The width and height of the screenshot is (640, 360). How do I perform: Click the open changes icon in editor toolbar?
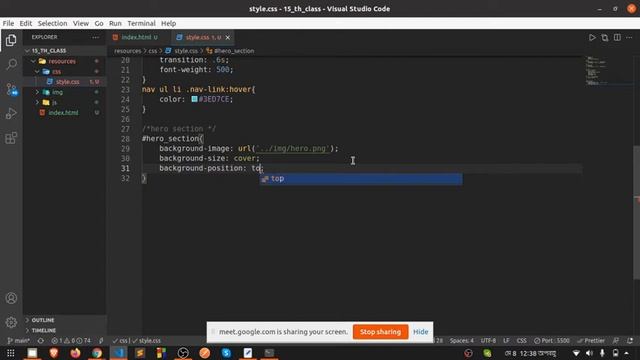(x=604, y=38)
